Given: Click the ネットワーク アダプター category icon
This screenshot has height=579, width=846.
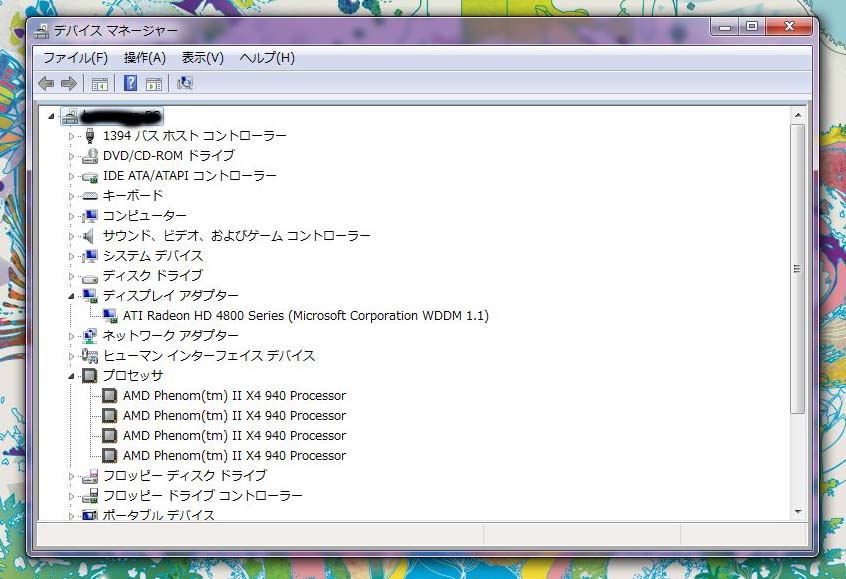Looking at the screenshot, I should click(x=90, y=336).
